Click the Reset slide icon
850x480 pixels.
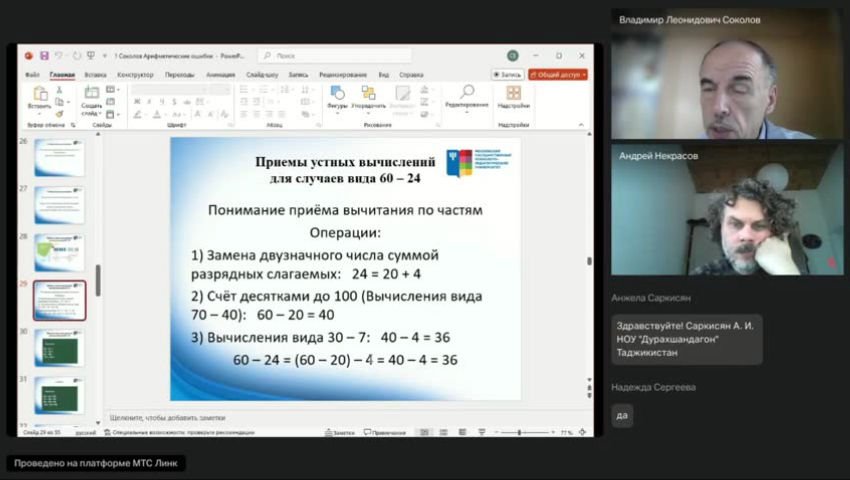(x=111, y=102)
